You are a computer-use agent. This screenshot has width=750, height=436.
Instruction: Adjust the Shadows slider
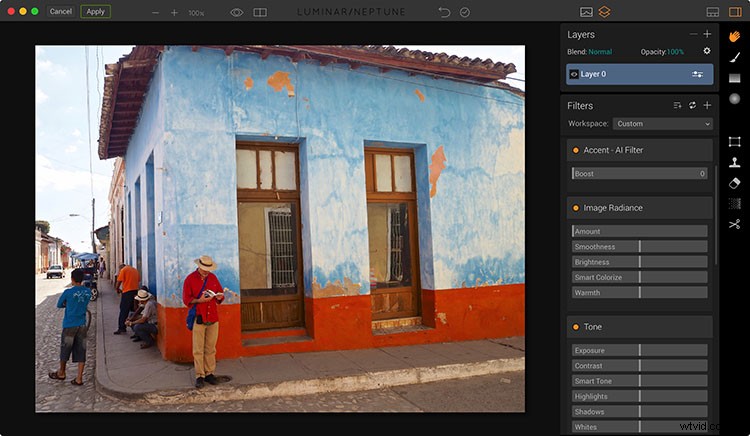click(640, 412)
